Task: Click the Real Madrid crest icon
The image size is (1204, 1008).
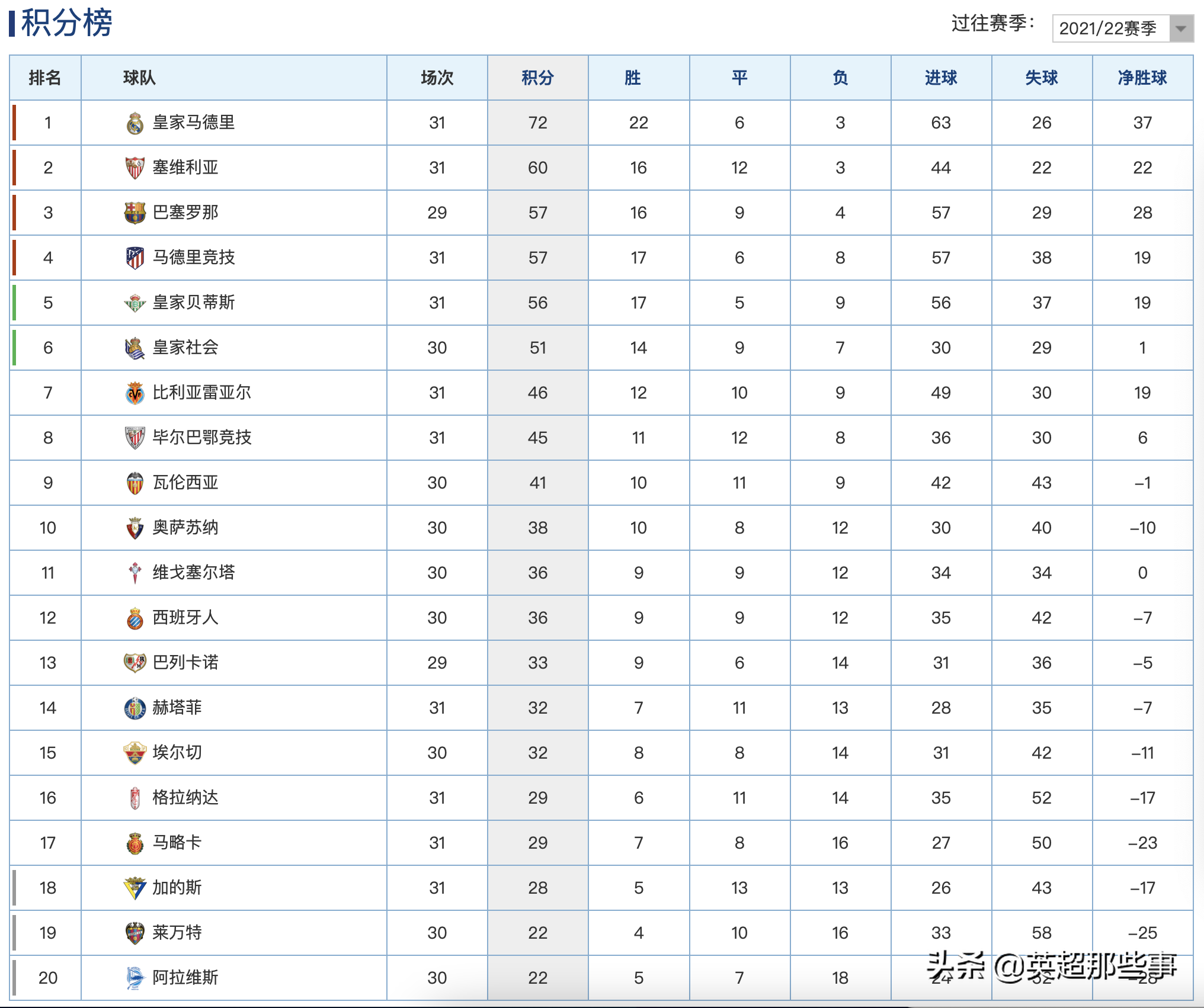Action: pos(135,123)
